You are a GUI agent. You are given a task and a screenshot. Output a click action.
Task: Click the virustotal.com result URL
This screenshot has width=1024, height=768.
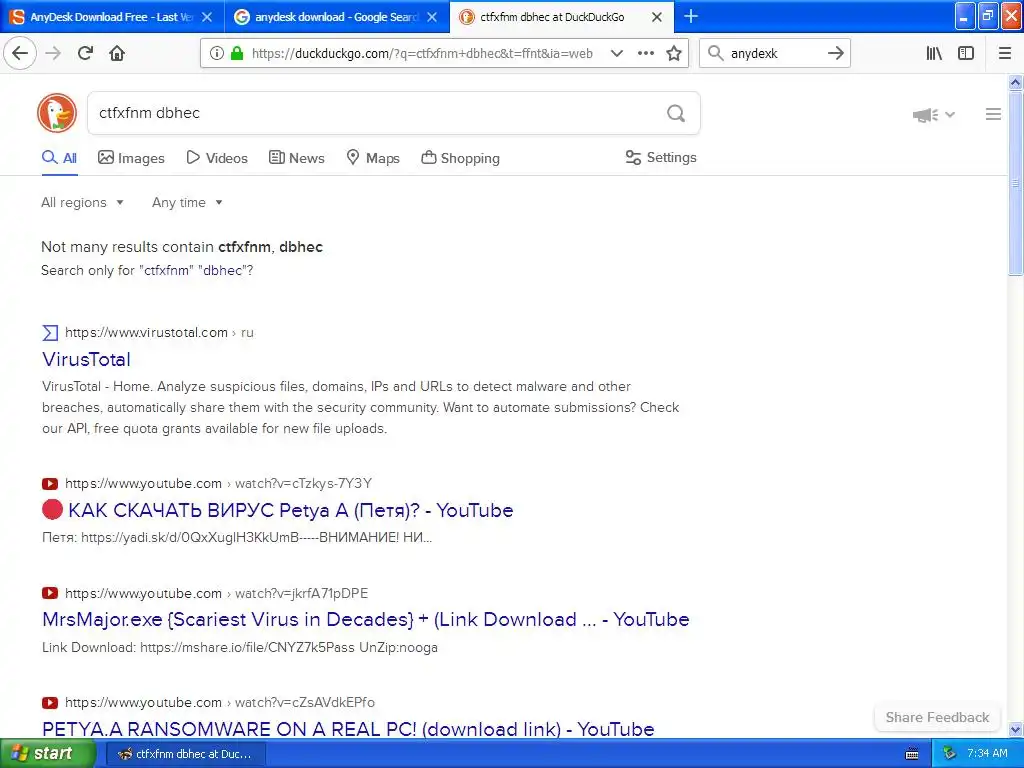pyautogui.click(x=159, y=332)
